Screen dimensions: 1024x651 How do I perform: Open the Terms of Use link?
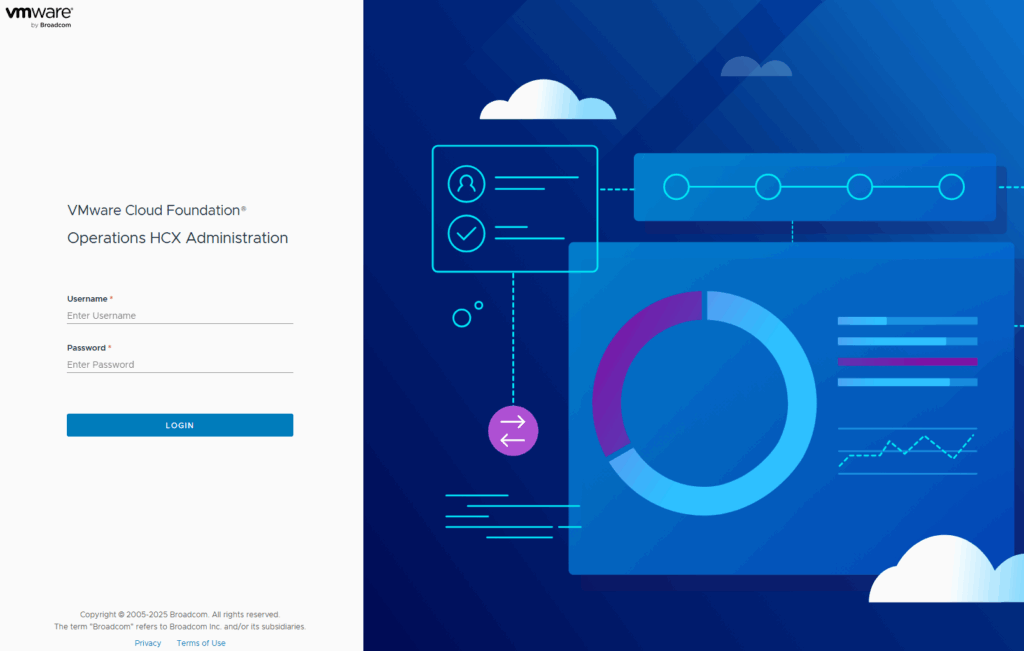[x=201, y=643]
